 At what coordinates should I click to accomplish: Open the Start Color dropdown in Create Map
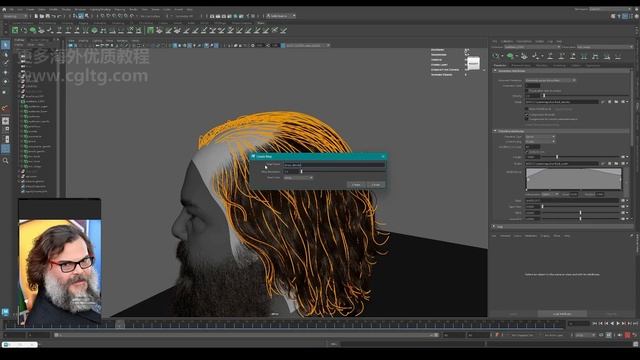coord(298,178)
